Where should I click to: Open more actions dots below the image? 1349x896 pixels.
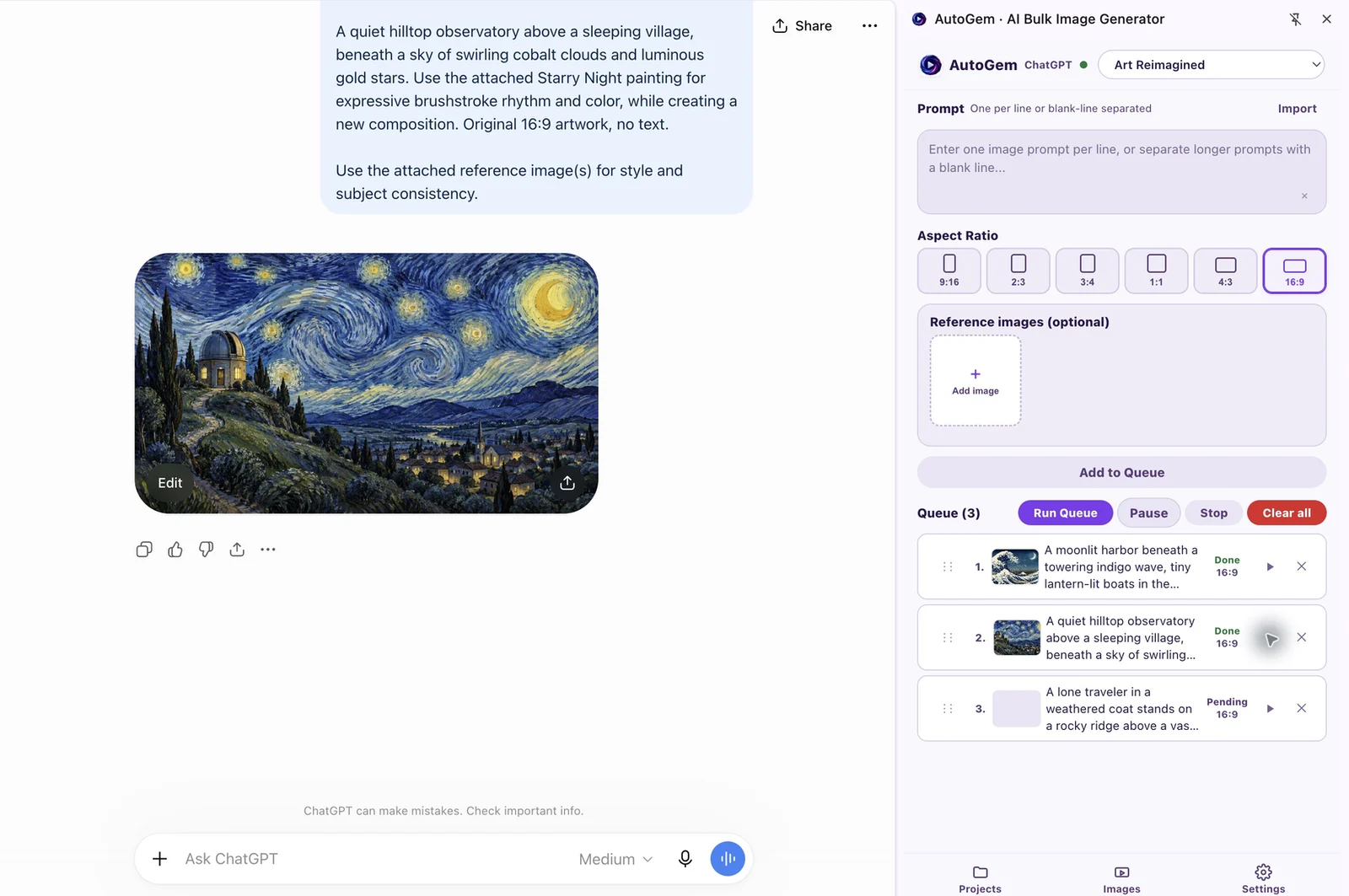(268, 550)
